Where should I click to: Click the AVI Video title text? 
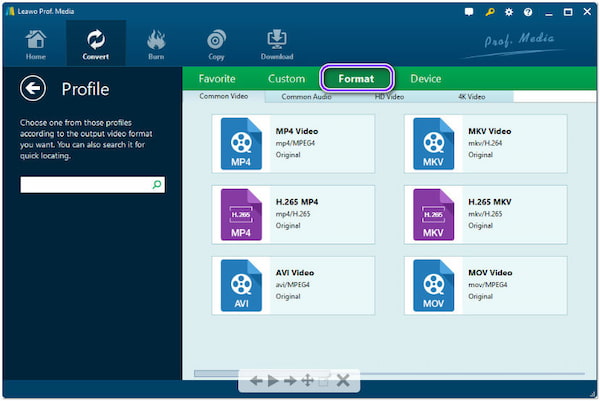click(x=295, y=273)
